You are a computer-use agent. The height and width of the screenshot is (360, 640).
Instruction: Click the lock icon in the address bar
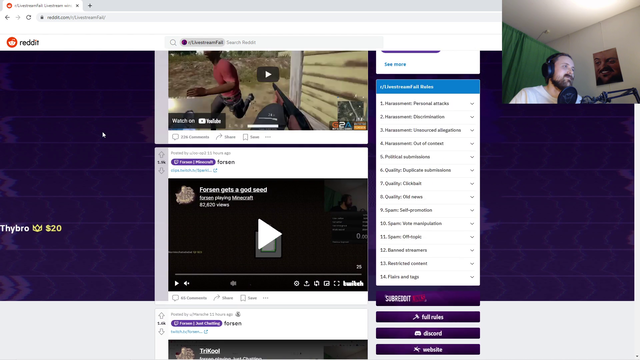pos(42,18)
